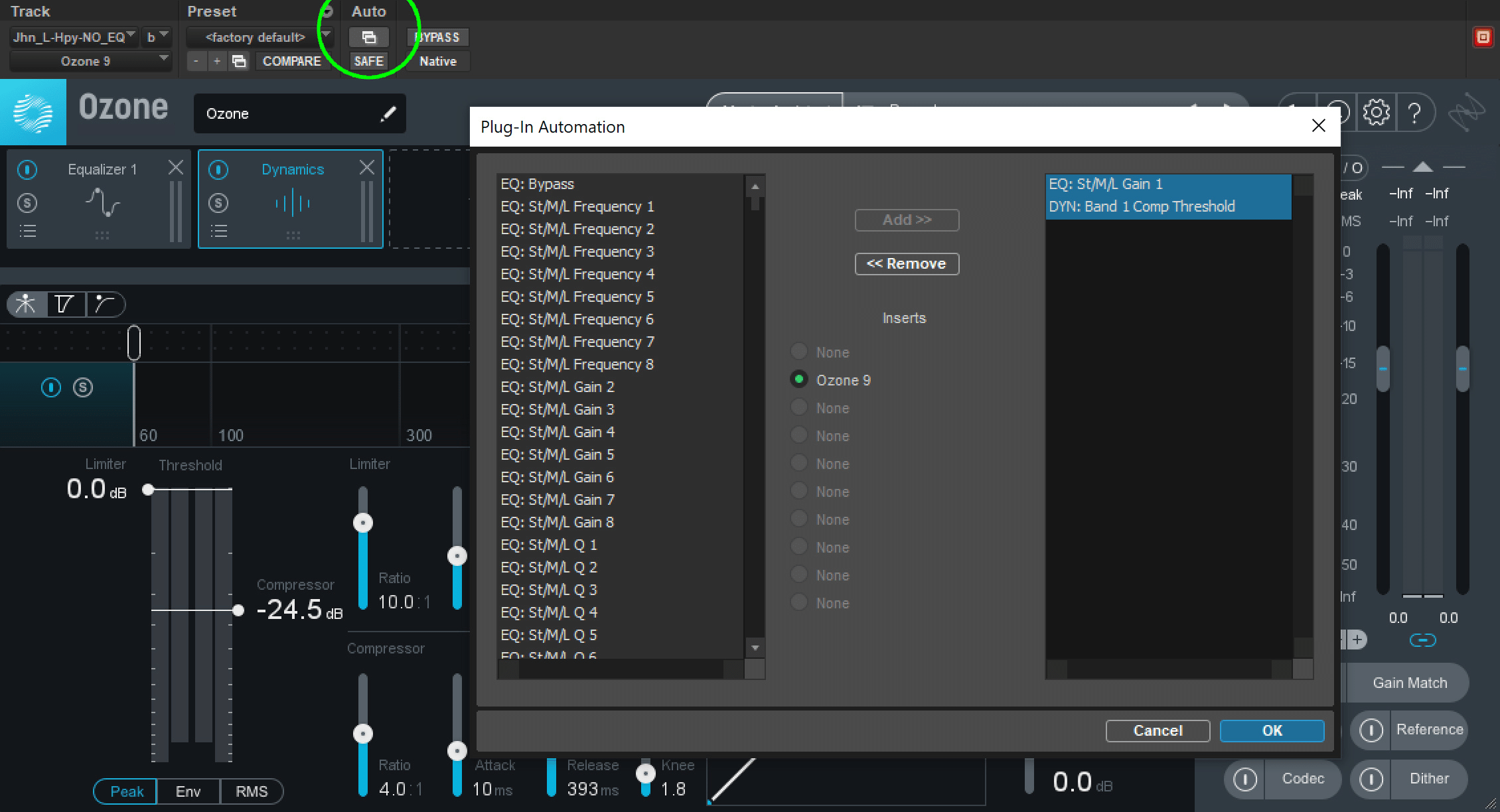Remove the Equalizer 1 module
1500x812 pixels.
[x=176, y=168]
